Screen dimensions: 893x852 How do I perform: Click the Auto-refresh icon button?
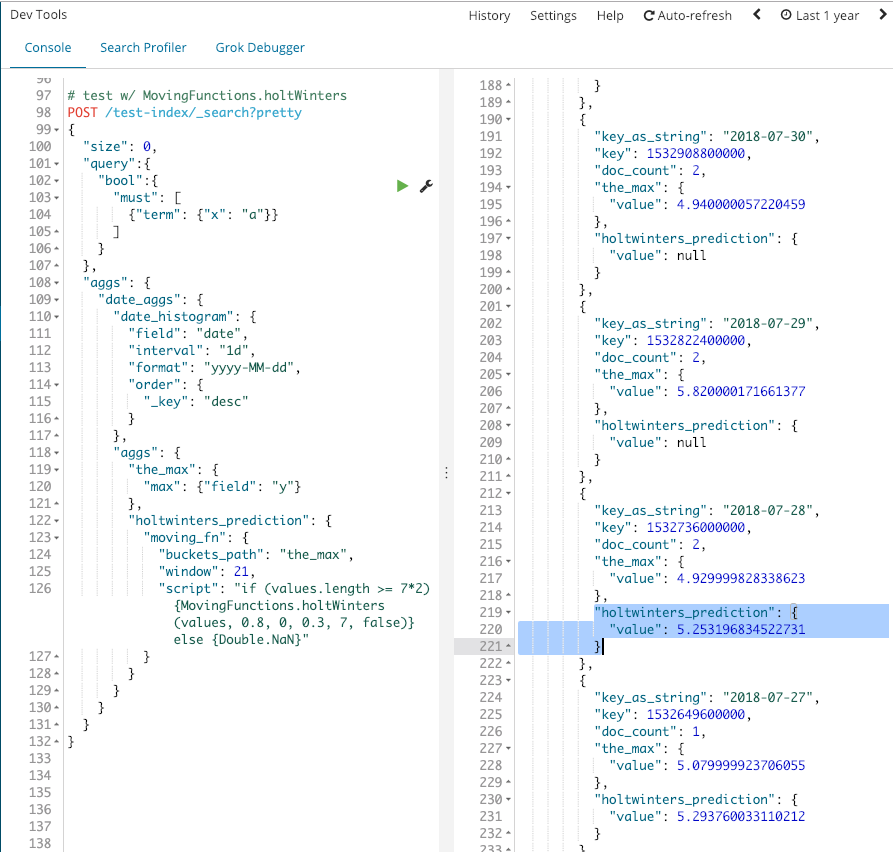click(x=687, y=16)
